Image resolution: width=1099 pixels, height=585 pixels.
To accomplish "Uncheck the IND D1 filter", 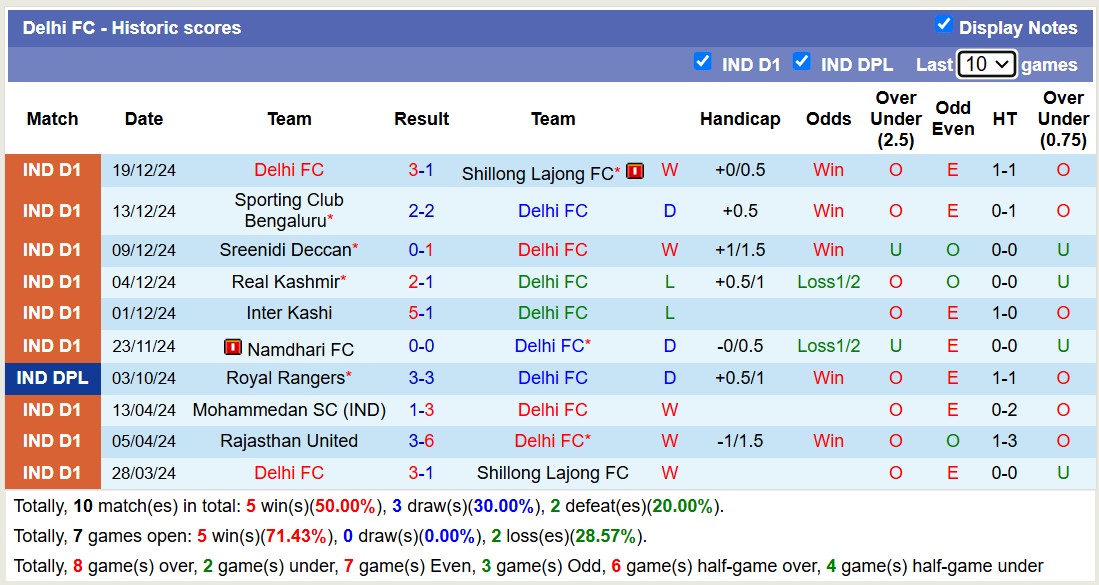I will point(704,62).
